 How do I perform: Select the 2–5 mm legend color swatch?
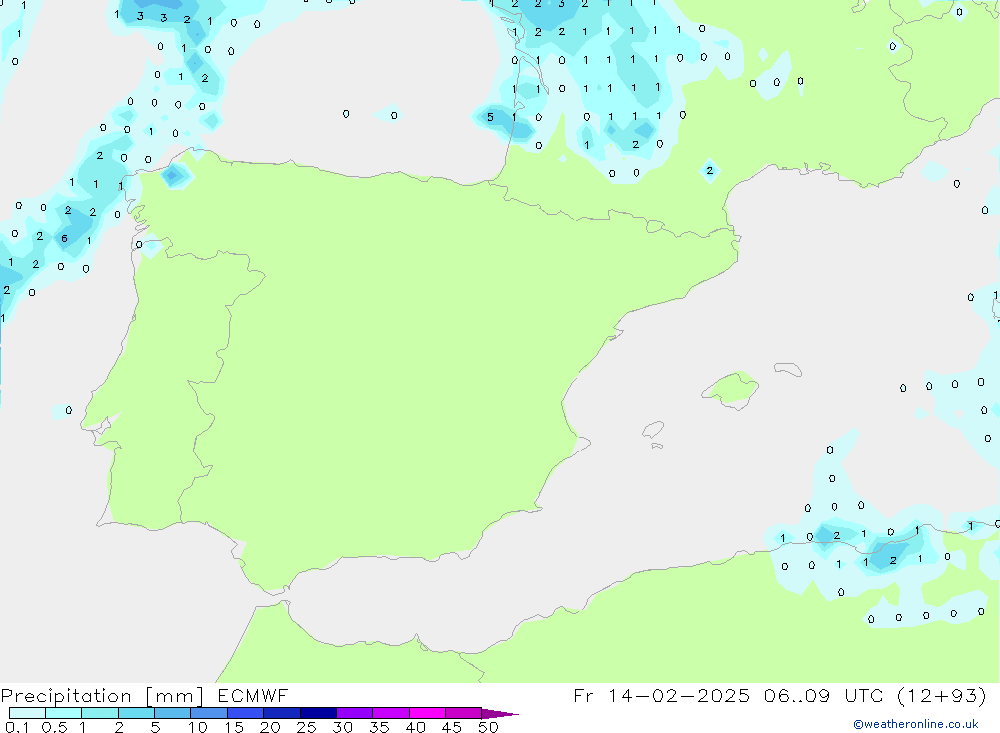[136, 713]
